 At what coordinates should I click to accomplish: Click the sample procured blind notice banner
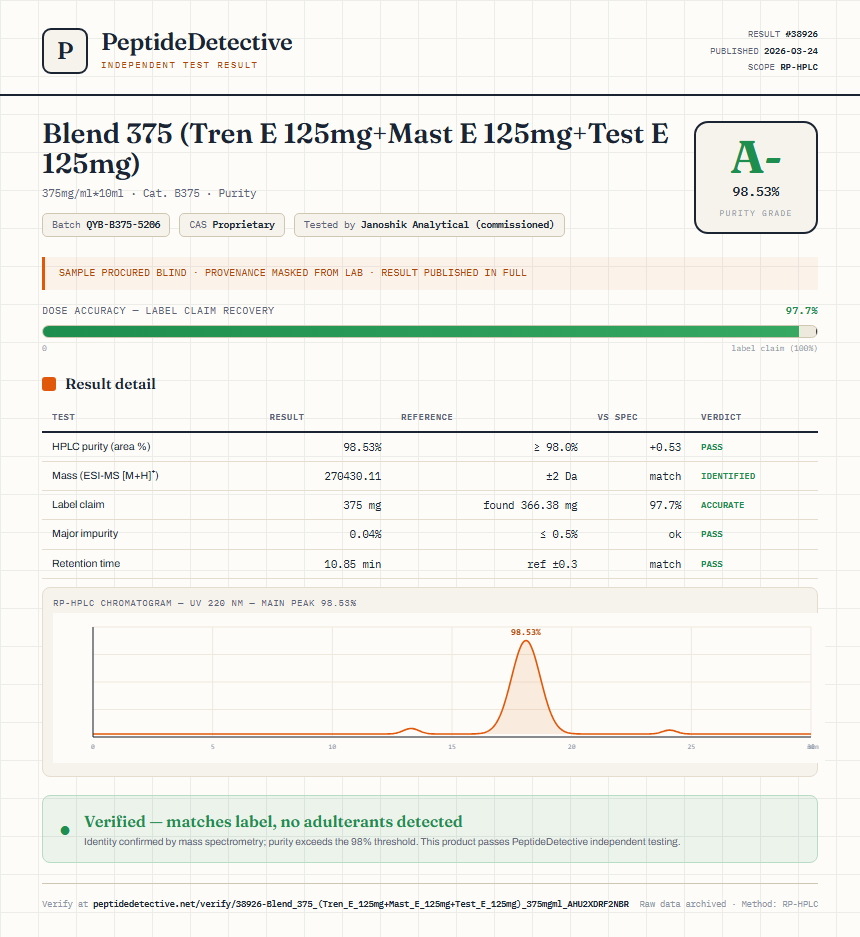[430, 273]
